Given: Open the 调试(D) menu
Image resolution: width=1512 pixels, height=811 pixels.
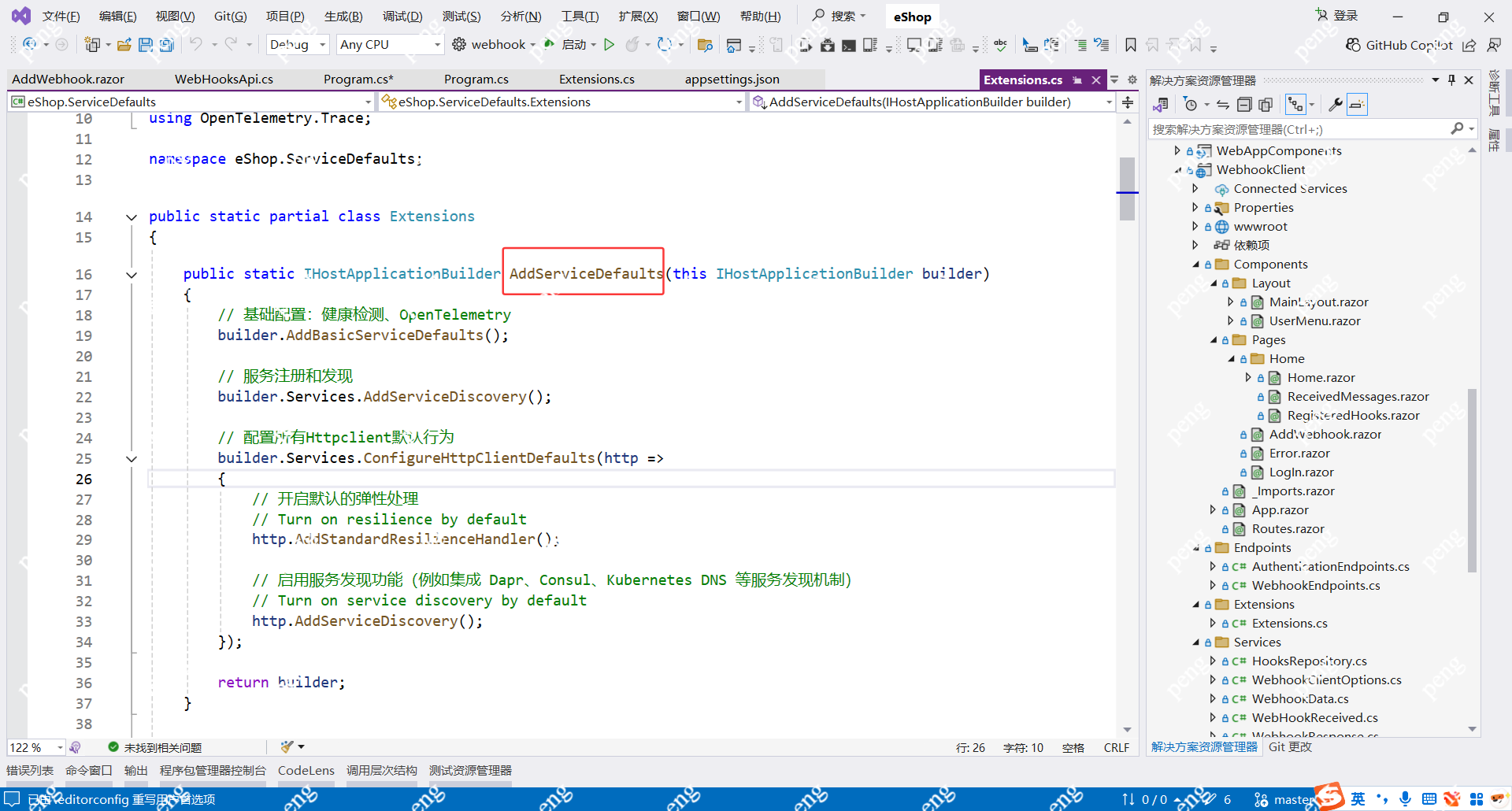Looking at the screenshot, I should tap(402, 17).
